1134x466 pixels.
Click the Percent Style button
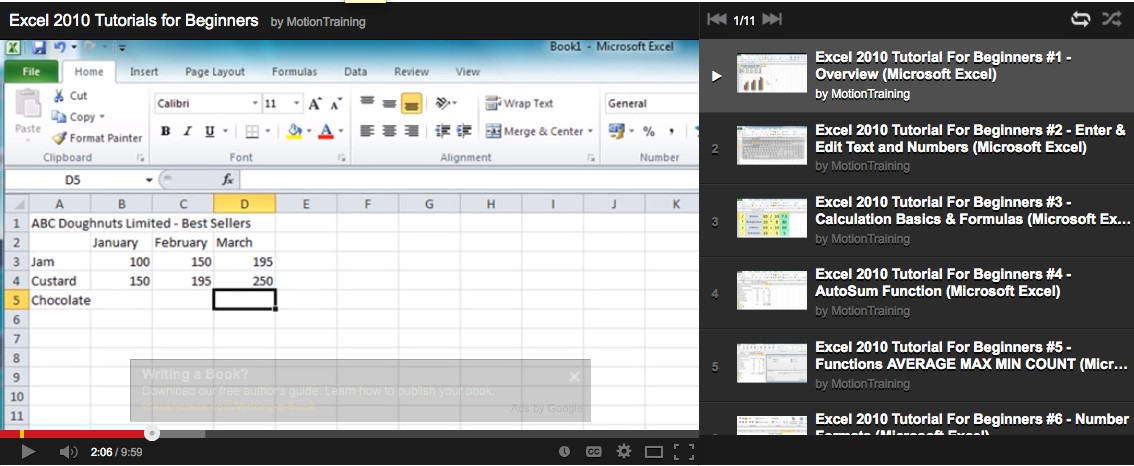[649, 131]
